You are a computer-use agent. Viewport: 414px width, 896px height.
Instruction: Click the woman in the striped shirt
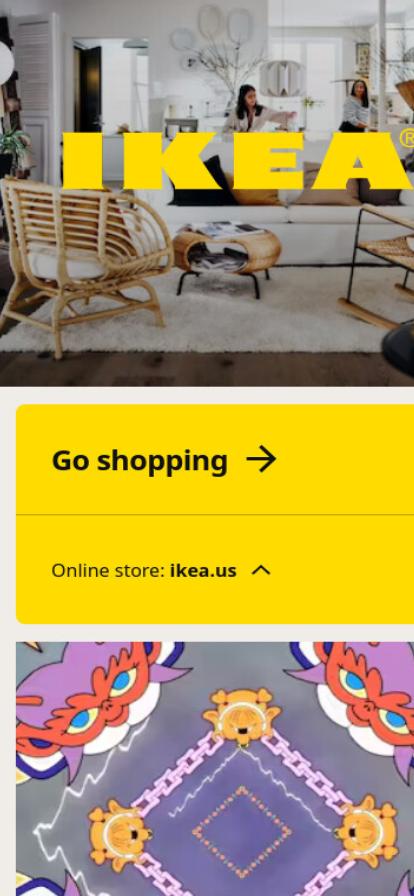click(x=356, y=107)
